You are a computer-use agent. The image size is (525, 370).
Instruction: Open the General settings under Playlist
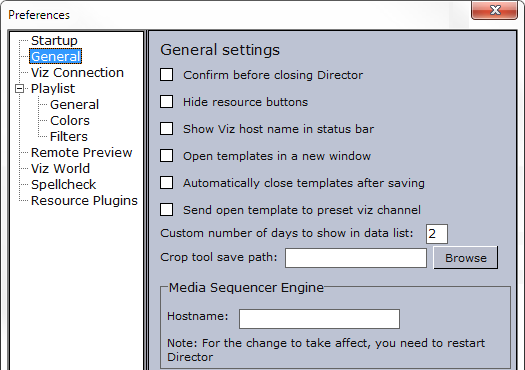tap(74, 104)
